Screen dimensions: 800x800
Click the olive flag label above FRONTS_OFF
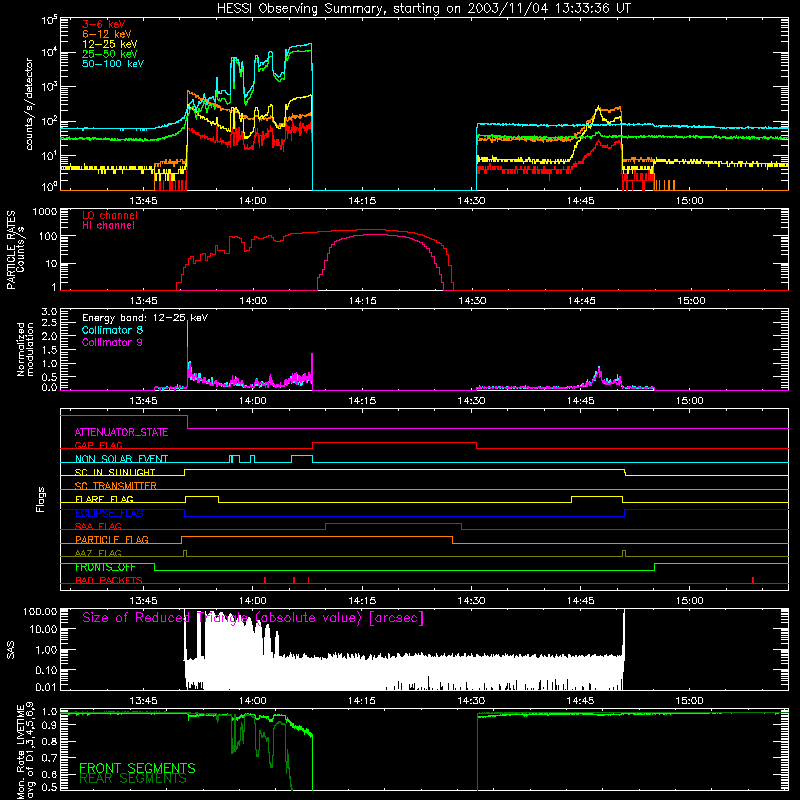(x=98, y=553)
